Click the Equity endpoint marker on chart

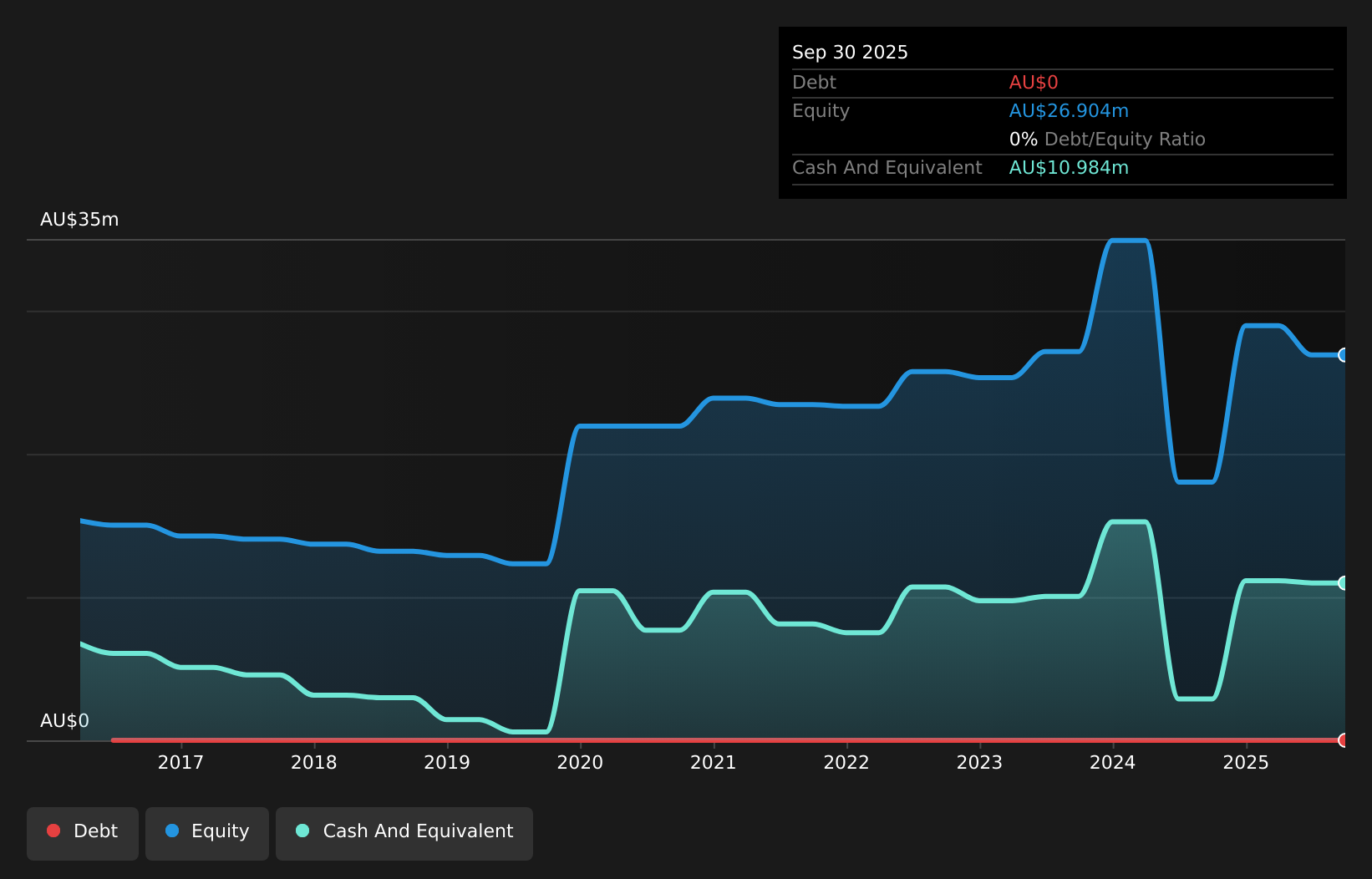tap(1344, 355)
